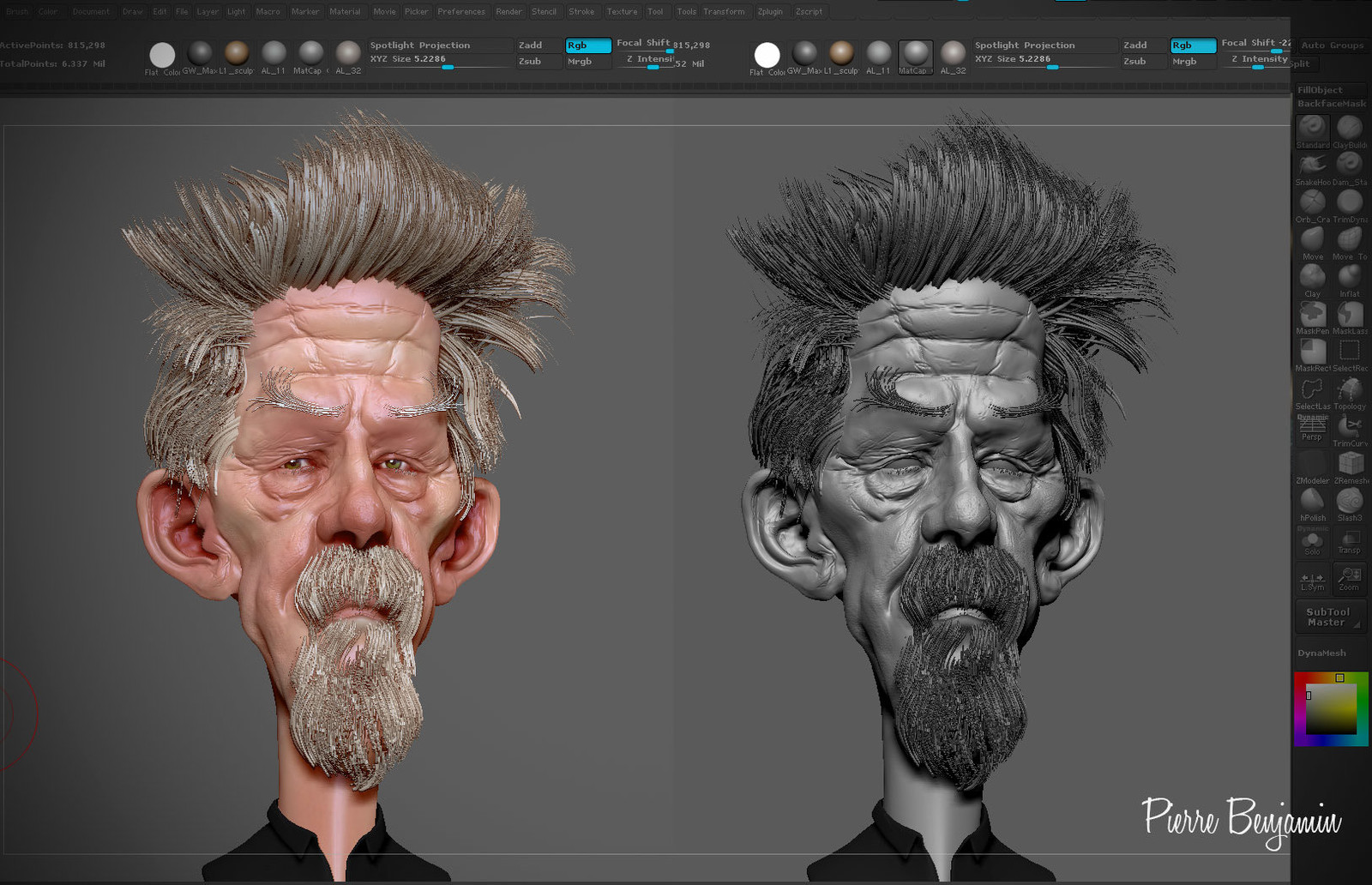Click Spotlight Projection above colored bust
Viewport: 1372px width, 885px height.
tap(441, 45)
